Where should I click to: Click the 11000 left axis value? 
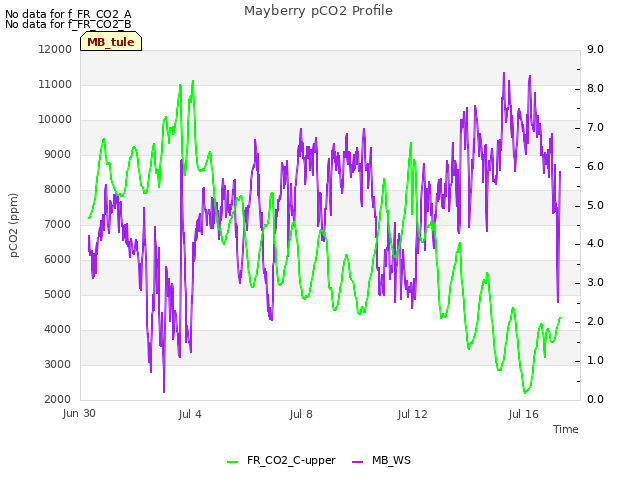click(x=55, y=84)
